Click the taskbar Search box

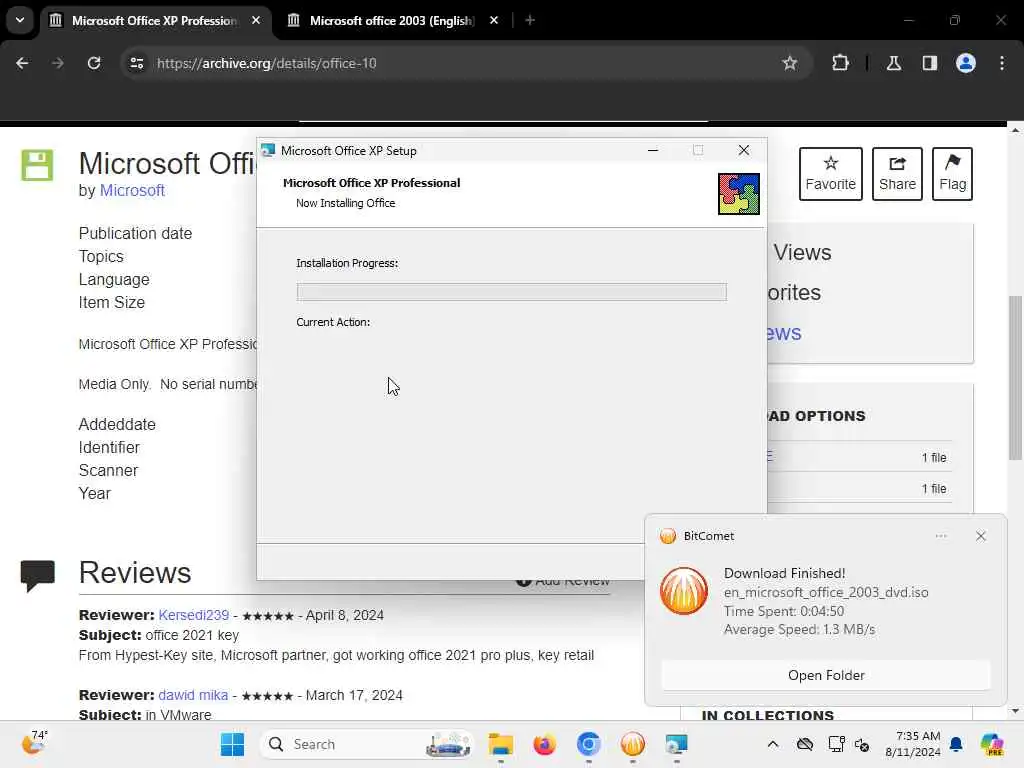point(368,744)
